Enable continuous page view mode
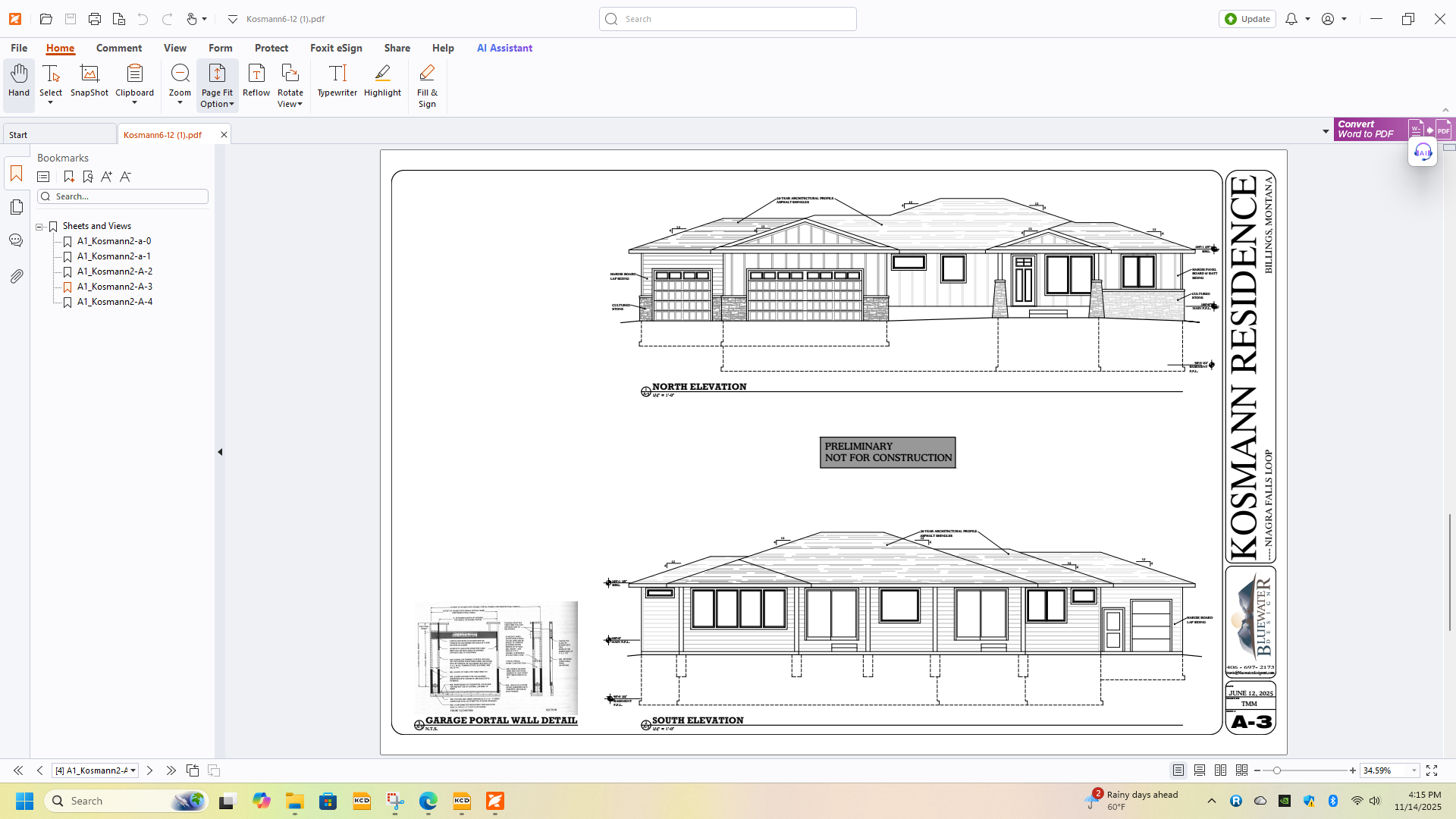The width and height of the screenshot is (1456, 819). point(1200,770)
